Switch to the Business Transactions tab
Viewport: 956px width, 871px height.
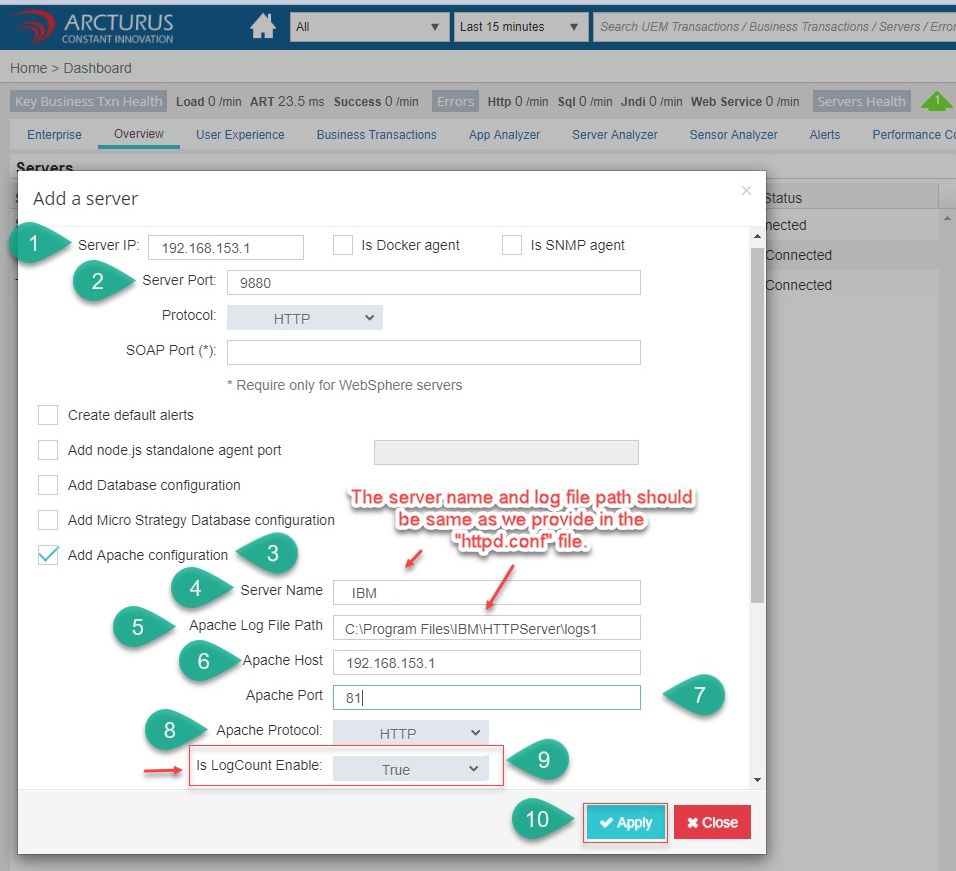[376, 135]
